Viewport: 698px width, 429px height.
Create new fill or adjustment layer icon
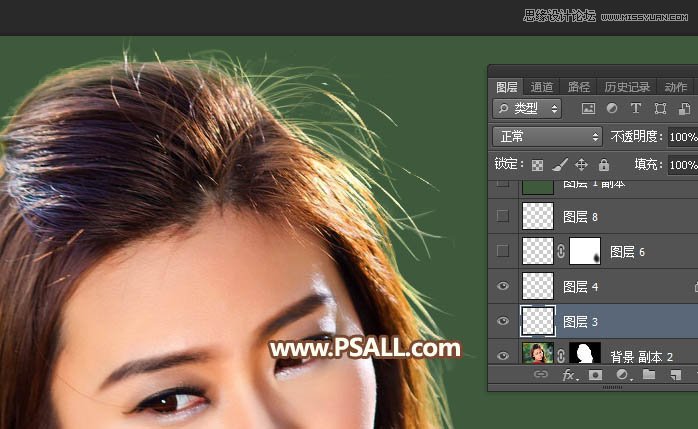[x=624, y=375]
